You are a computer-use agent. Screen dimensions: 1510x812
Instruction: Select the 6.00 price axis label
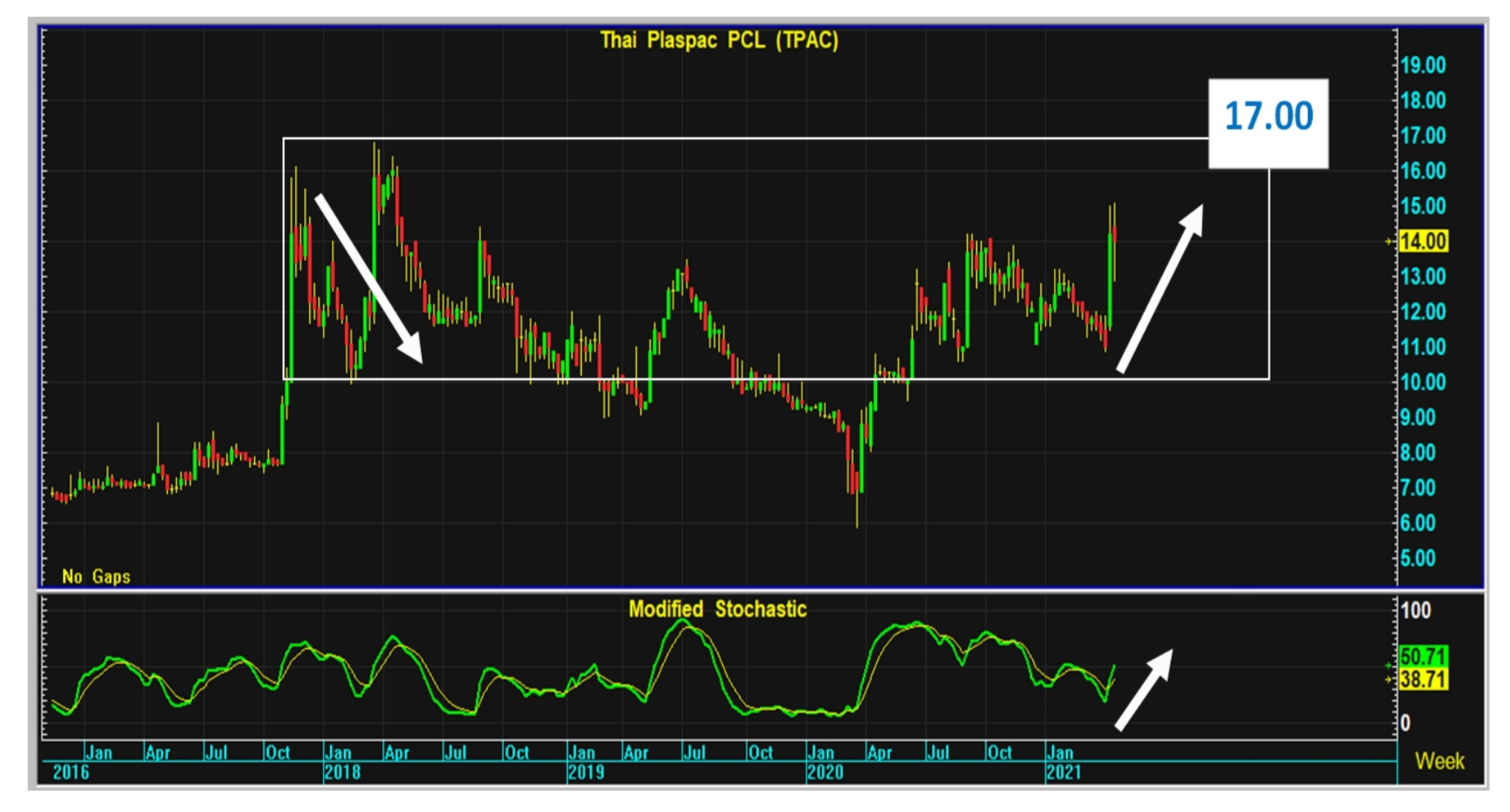(1418, 523)
